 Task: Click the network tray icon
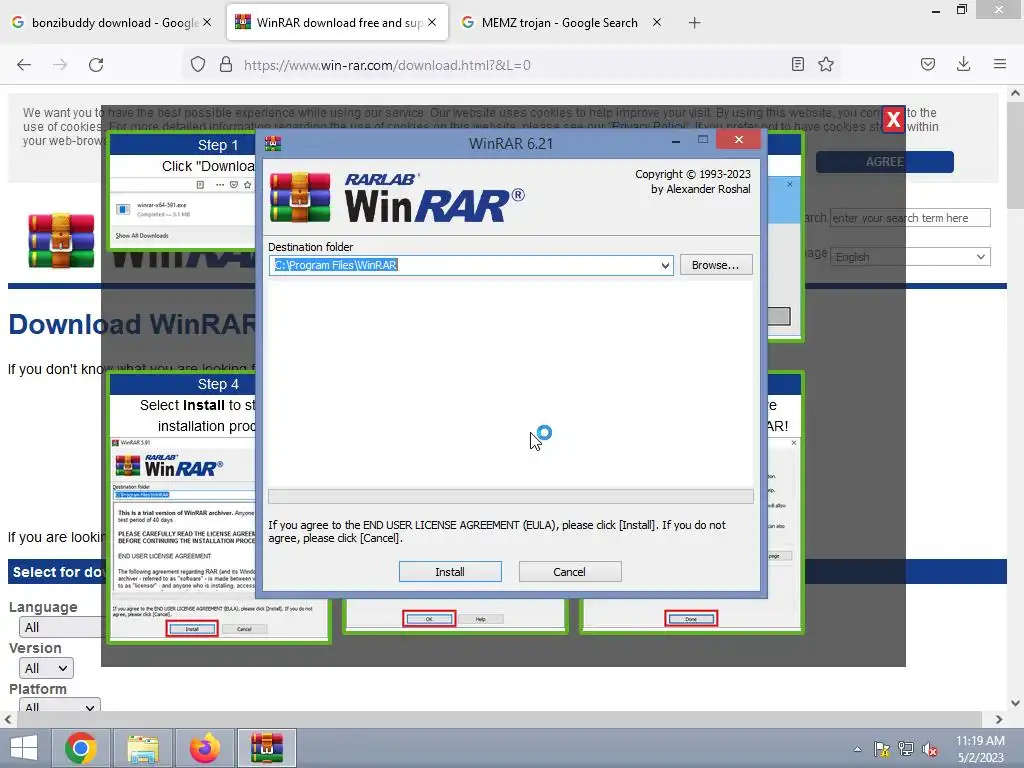click(906, 749)
